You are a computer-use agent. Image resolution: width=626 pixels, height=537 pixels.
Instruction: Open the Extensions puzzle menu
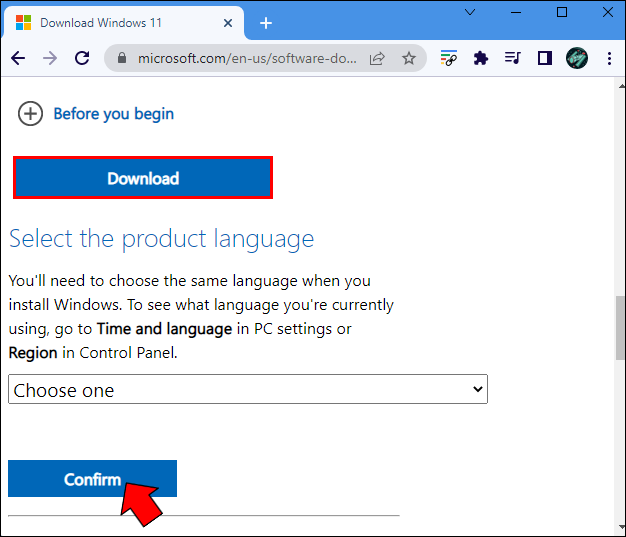pos(481,58)
